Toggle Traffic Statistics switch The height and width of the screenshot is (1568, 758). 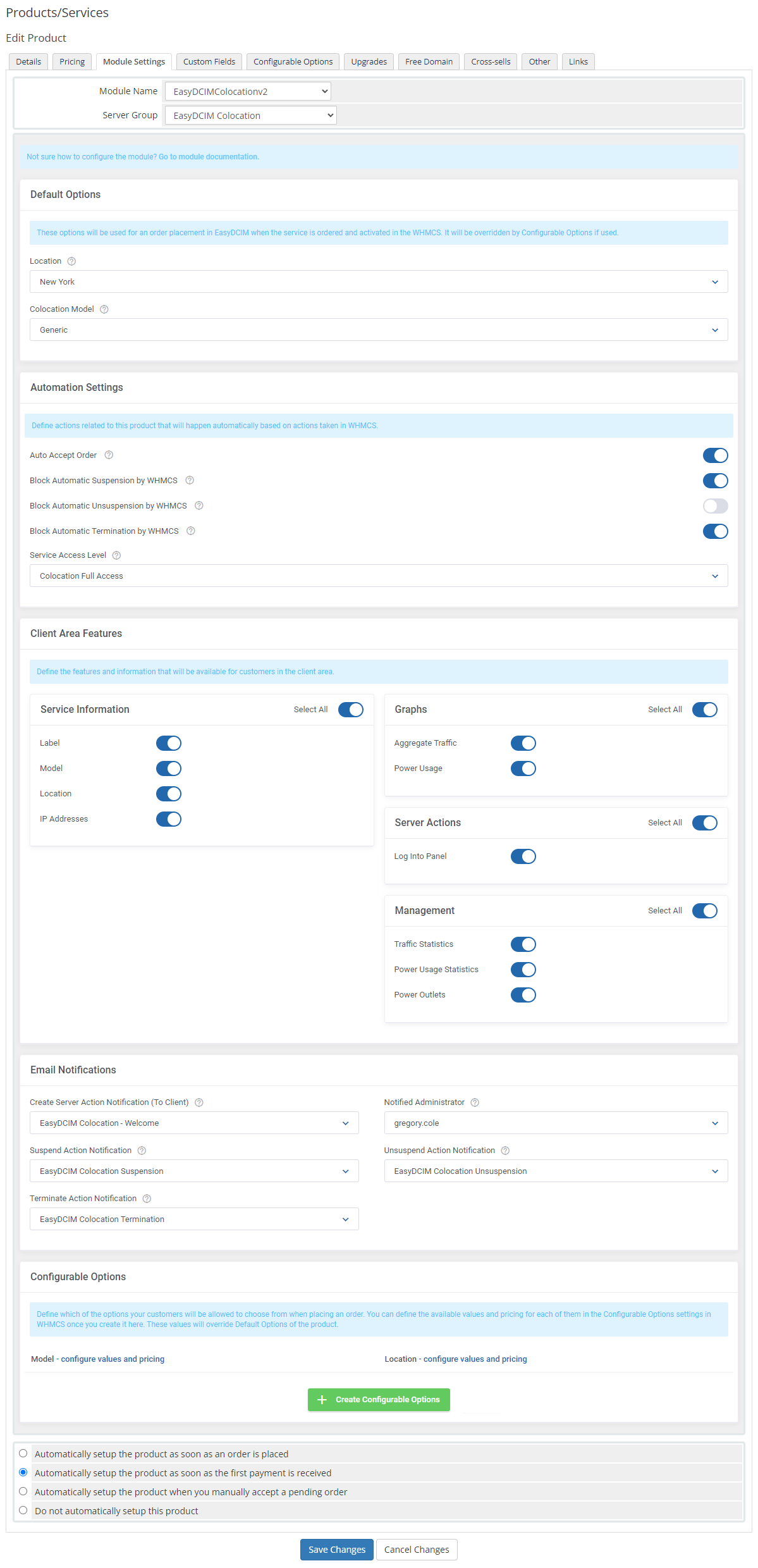click(523, 944)
